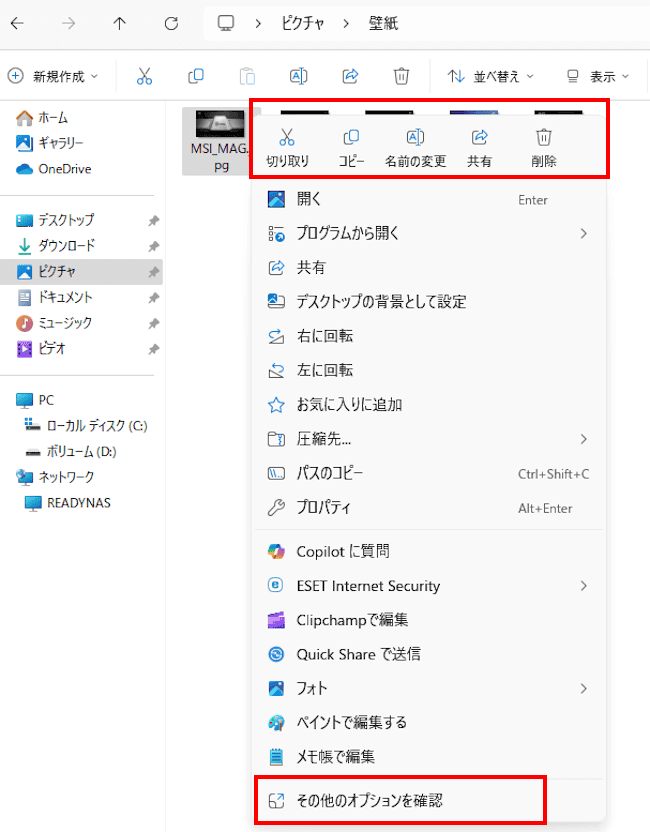Screen dimensions: 650x832
Task: Refresh the current folder view
Action: coord(171,23)
